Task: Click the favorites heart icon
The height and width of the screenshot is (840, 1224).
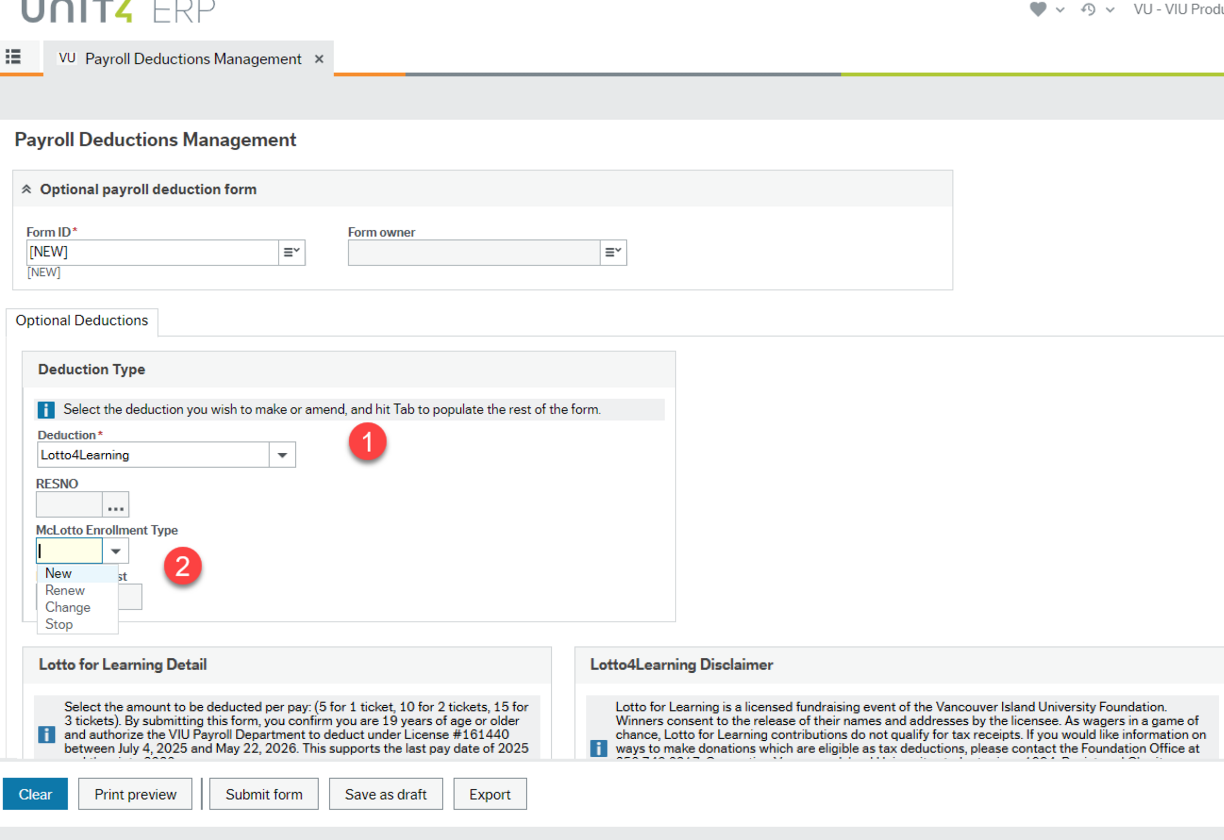Action: coord(1038,9)
